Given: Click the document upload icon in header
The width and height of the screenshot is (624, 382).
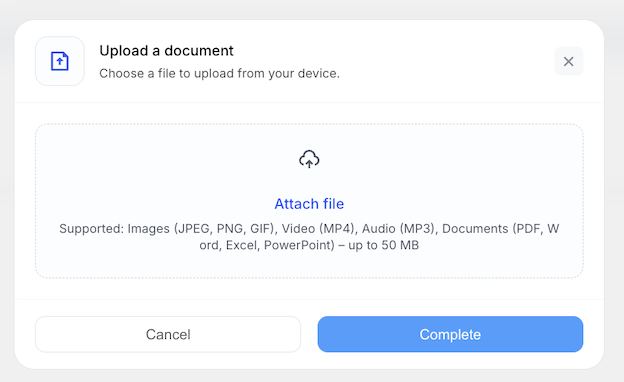Looking at the screenshot, I should 60,61.
